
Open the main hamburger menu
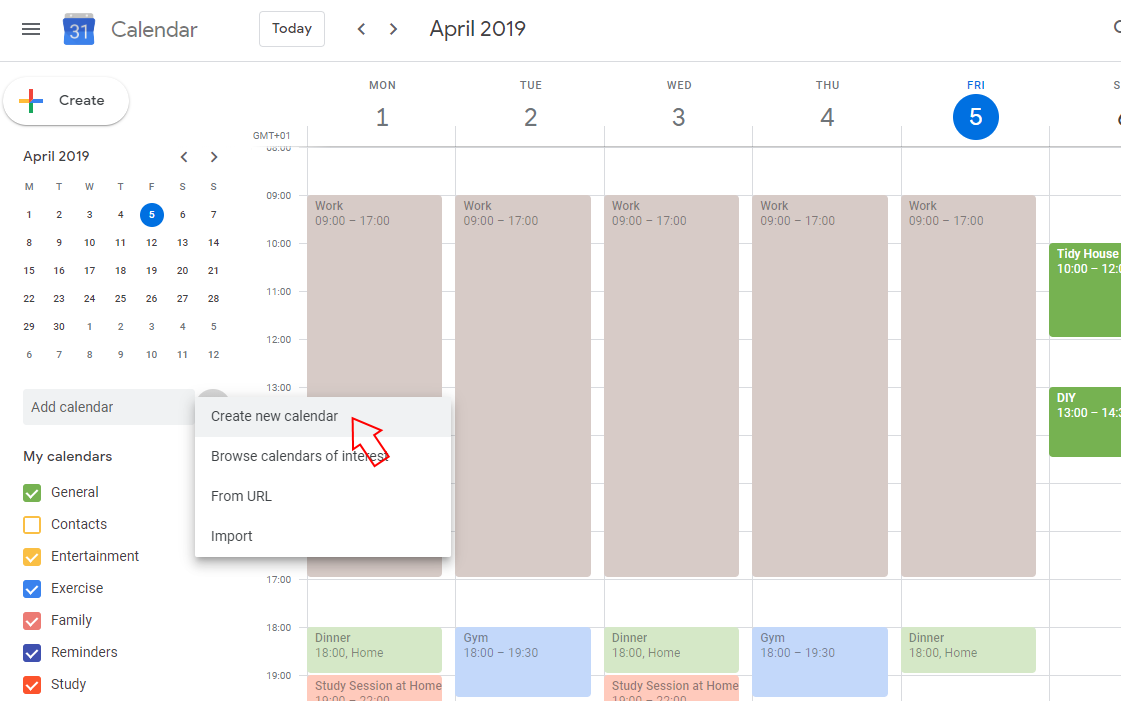(31, 29)
